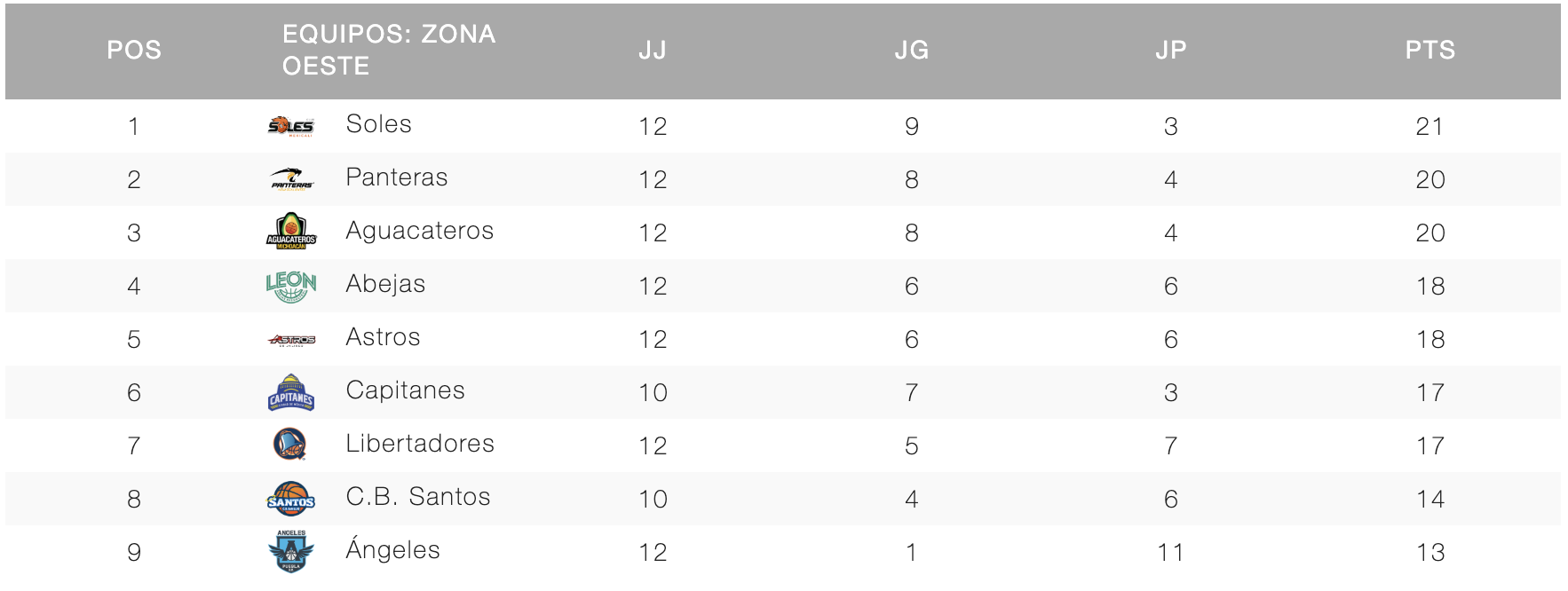Viewport: 1568px width, 591px height.
Task: Select the PTS column header
Action: click(1430, 50)
